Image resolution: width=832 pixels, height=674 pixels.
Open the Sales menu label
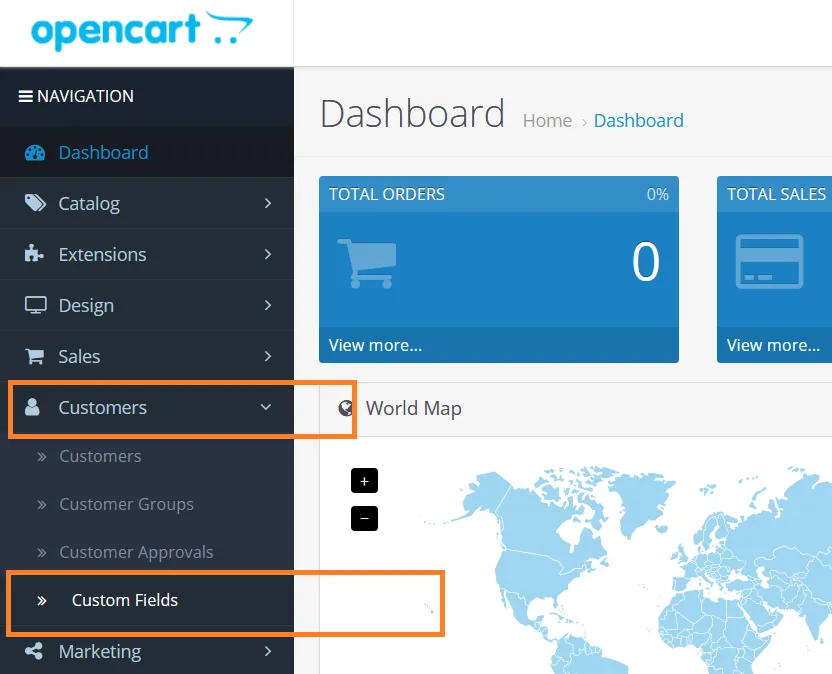coord(79,357)
